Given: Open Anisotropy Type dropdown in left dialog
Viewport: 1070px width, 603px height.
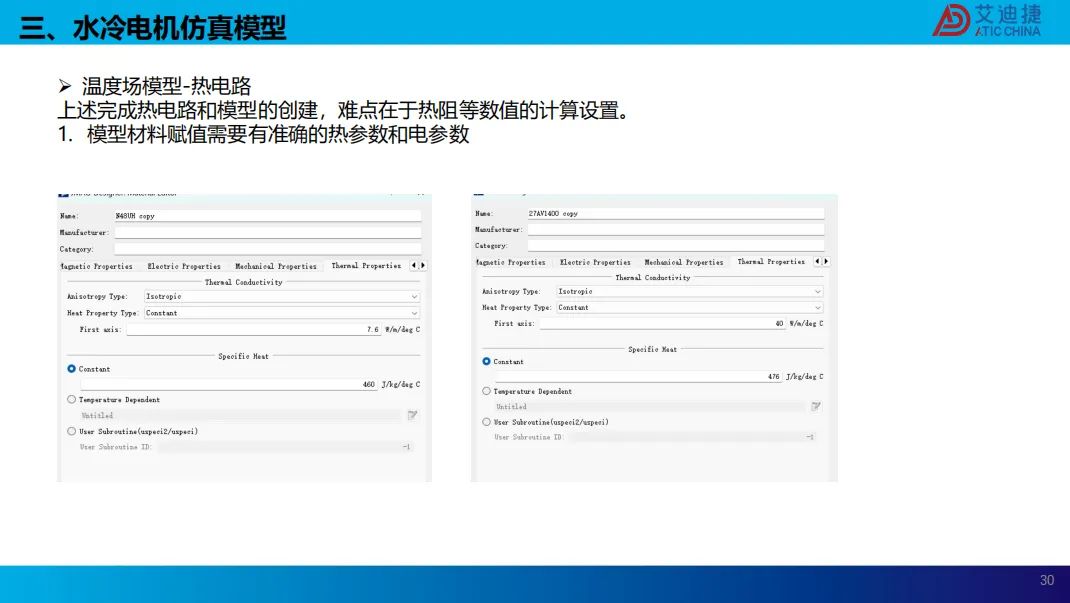Looking at the screenshot, I should click(x=282, y=297).
